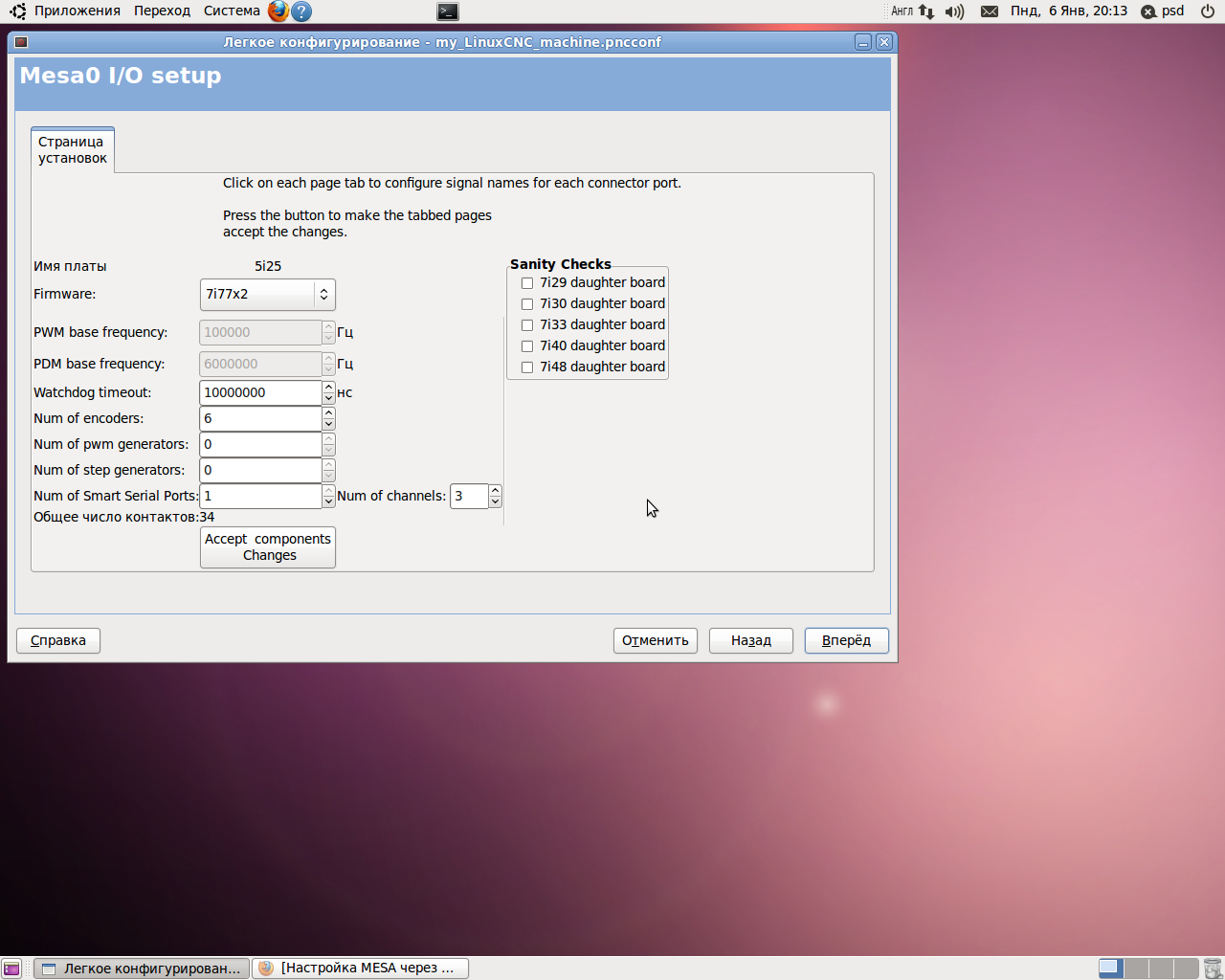Image resolution: width=1225 pixels, height=980 pixels.
Task: Select the Страница установок tab
Action: [73, 149]
